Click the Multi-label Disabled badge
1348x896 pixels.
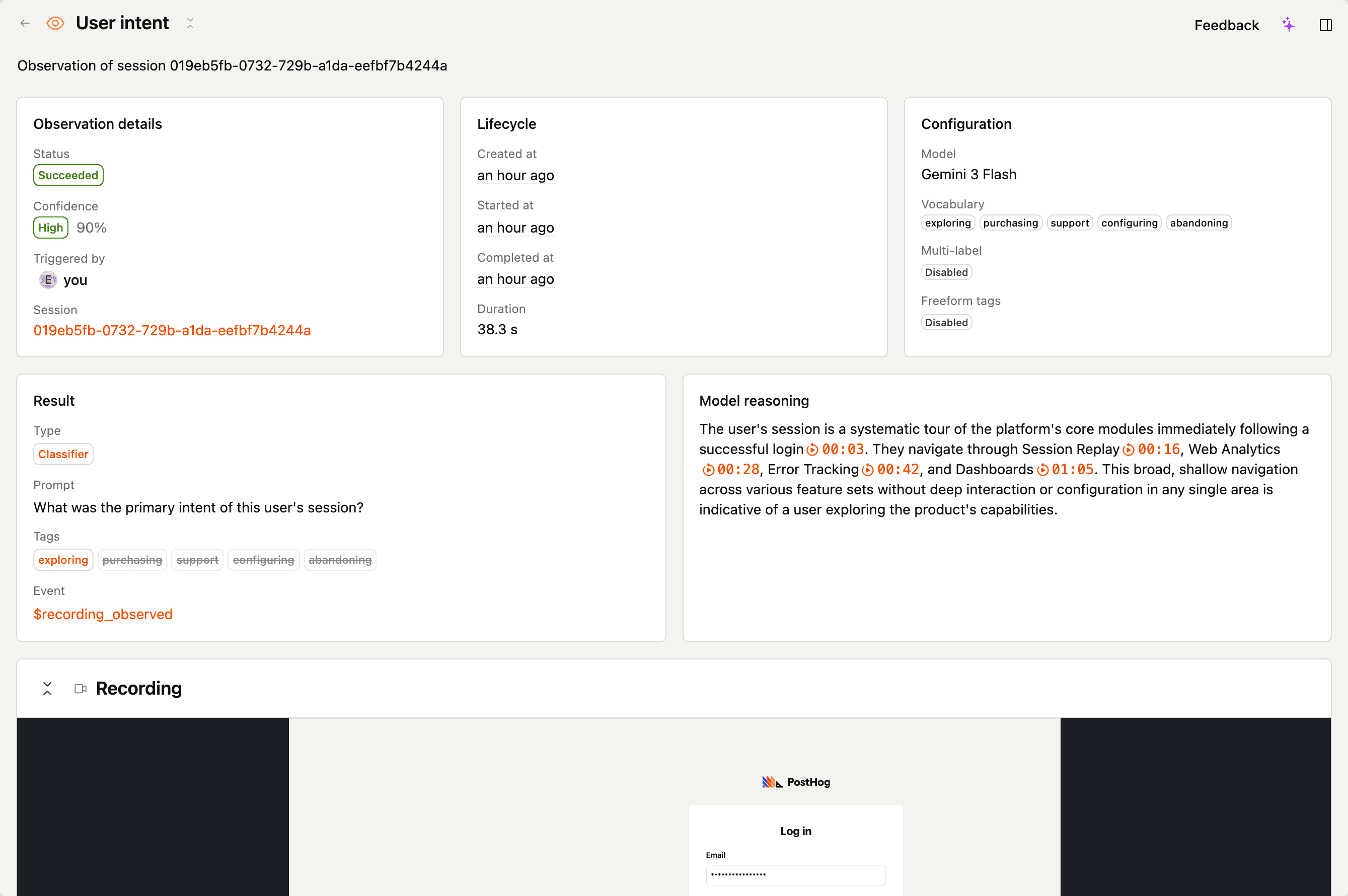click(946, 272)
